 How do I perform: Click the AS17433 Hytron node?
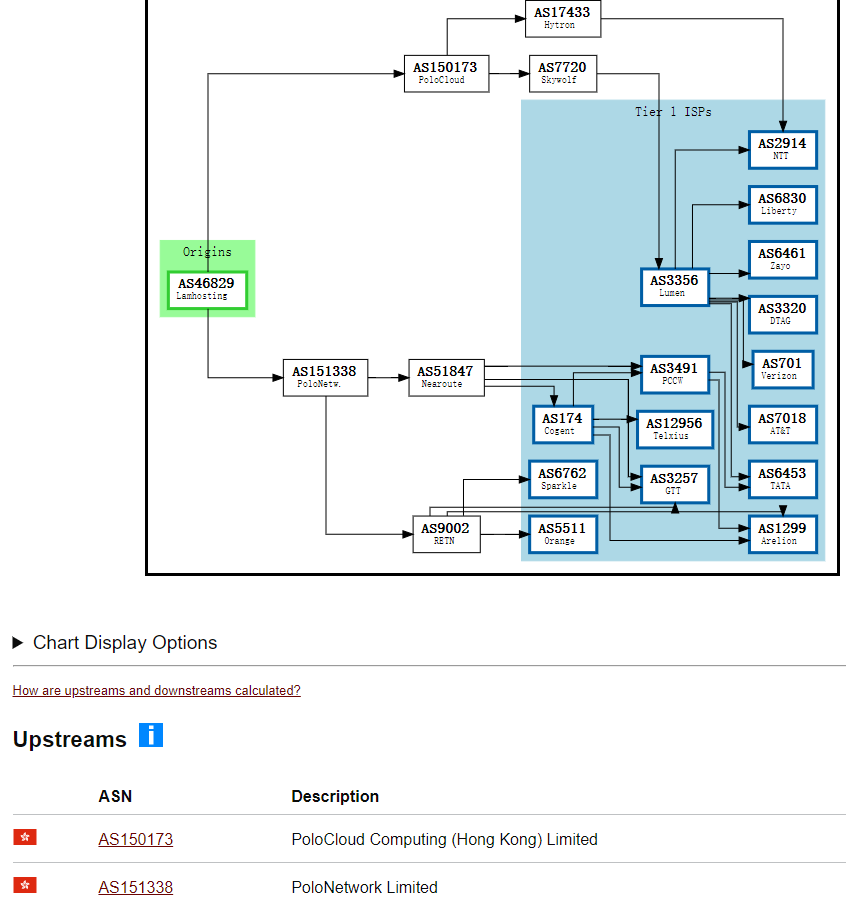562,18
